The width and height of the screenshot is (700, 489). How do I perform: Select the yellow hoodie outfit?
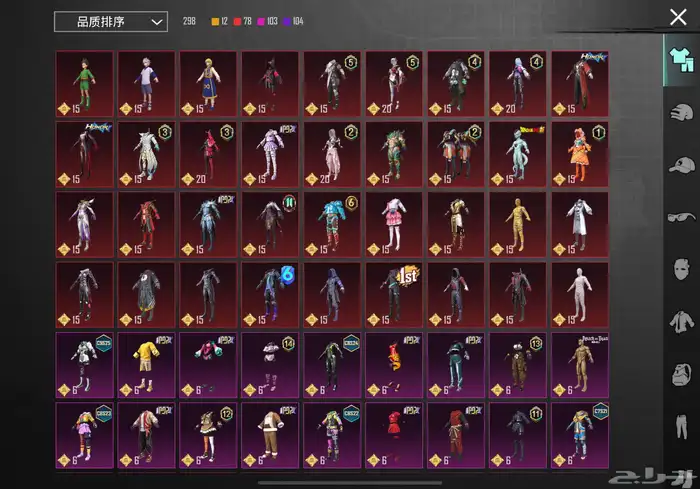pos(146,364)
